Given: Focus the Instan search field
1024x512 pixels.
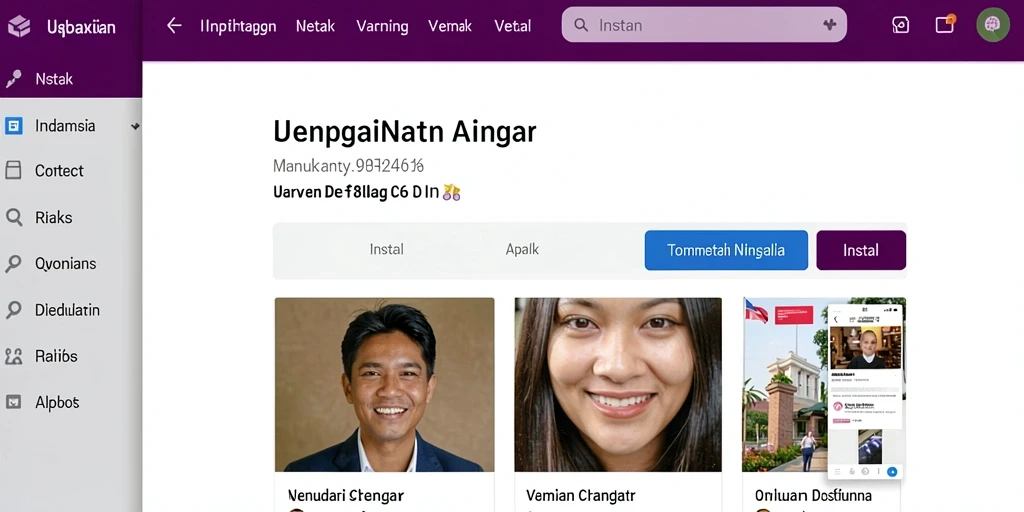Looking at the screenshot, I should tap(704, 25).
